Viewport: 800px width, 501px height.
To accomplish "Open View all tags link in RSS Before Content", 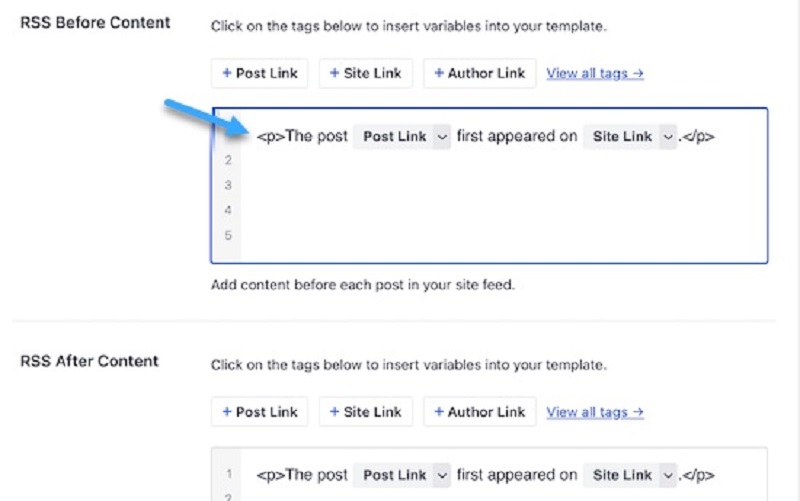I will coord(594,73).
